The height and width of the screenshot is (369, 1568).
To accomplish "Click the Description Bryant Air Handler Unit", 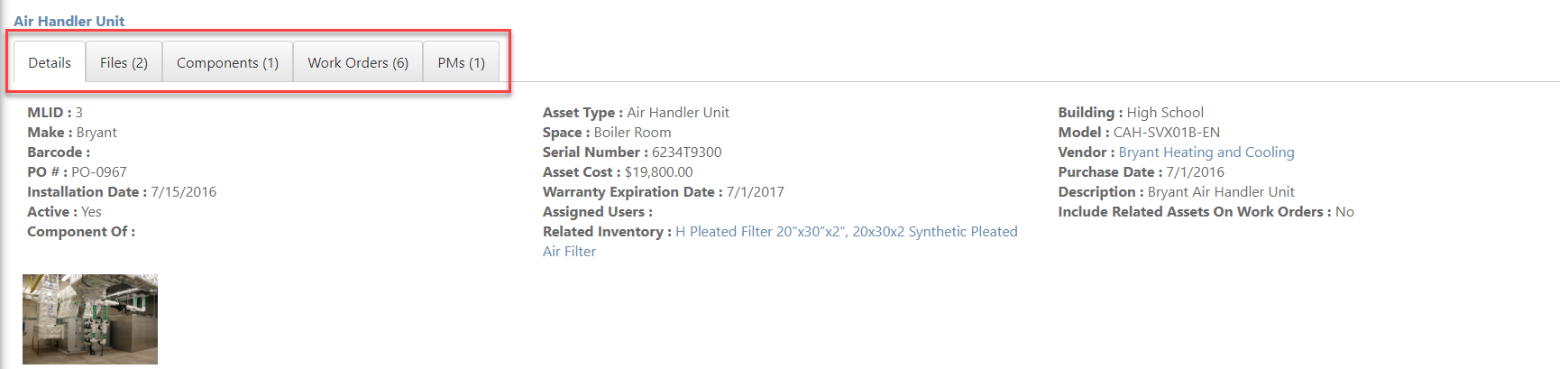I will (1221, 192).
